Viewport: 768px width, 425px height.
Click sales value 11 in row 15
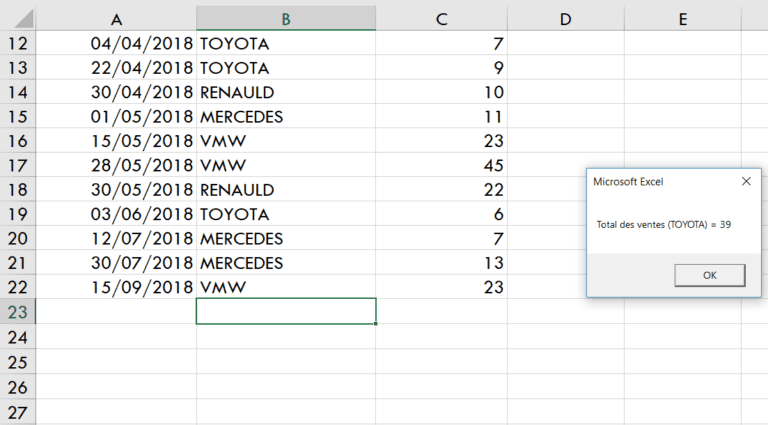(x=441, y=117)
